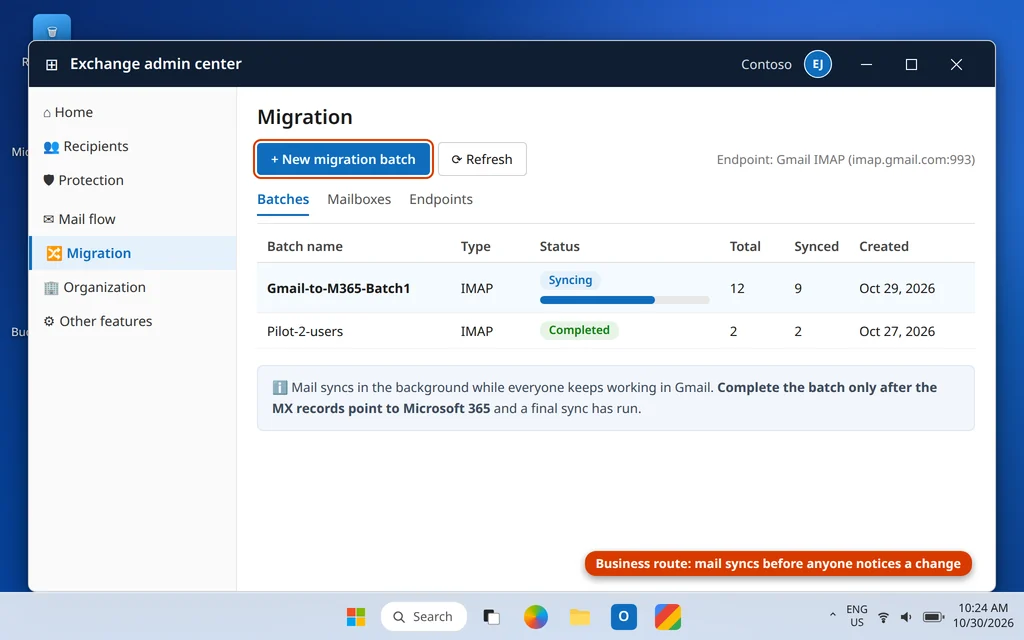Click the Migration page heading
The width and height of the screenshot is (1024, 640).
tap(304, 117)
